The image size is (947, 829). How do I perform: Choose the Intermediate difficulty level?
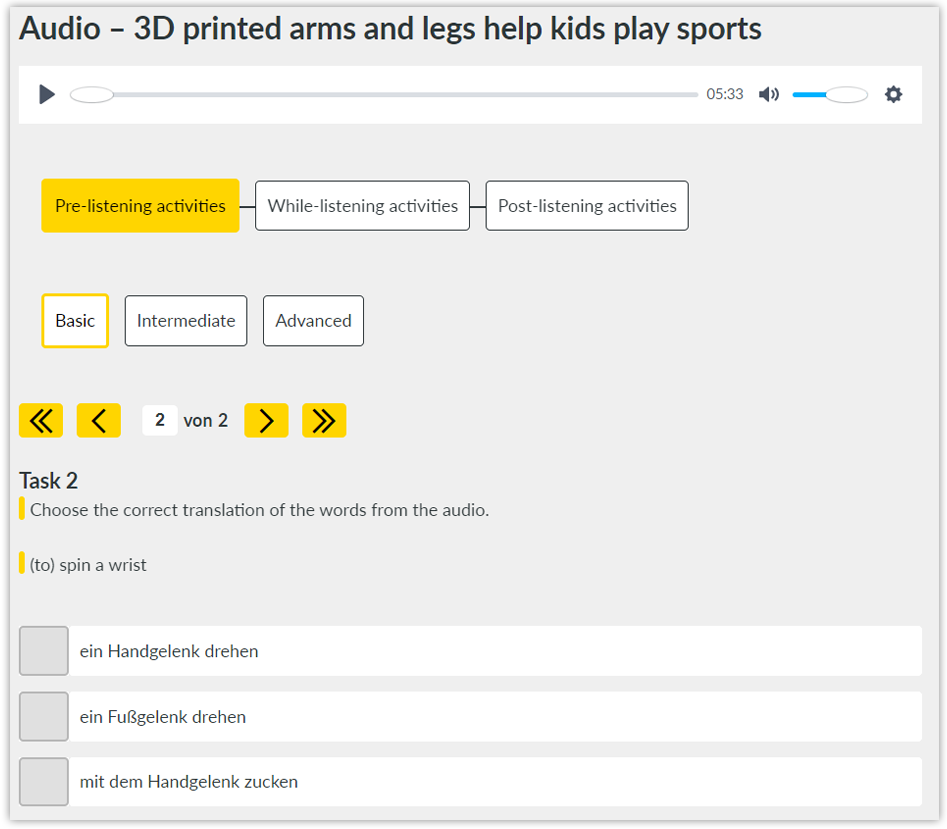(x=186, y=321)
